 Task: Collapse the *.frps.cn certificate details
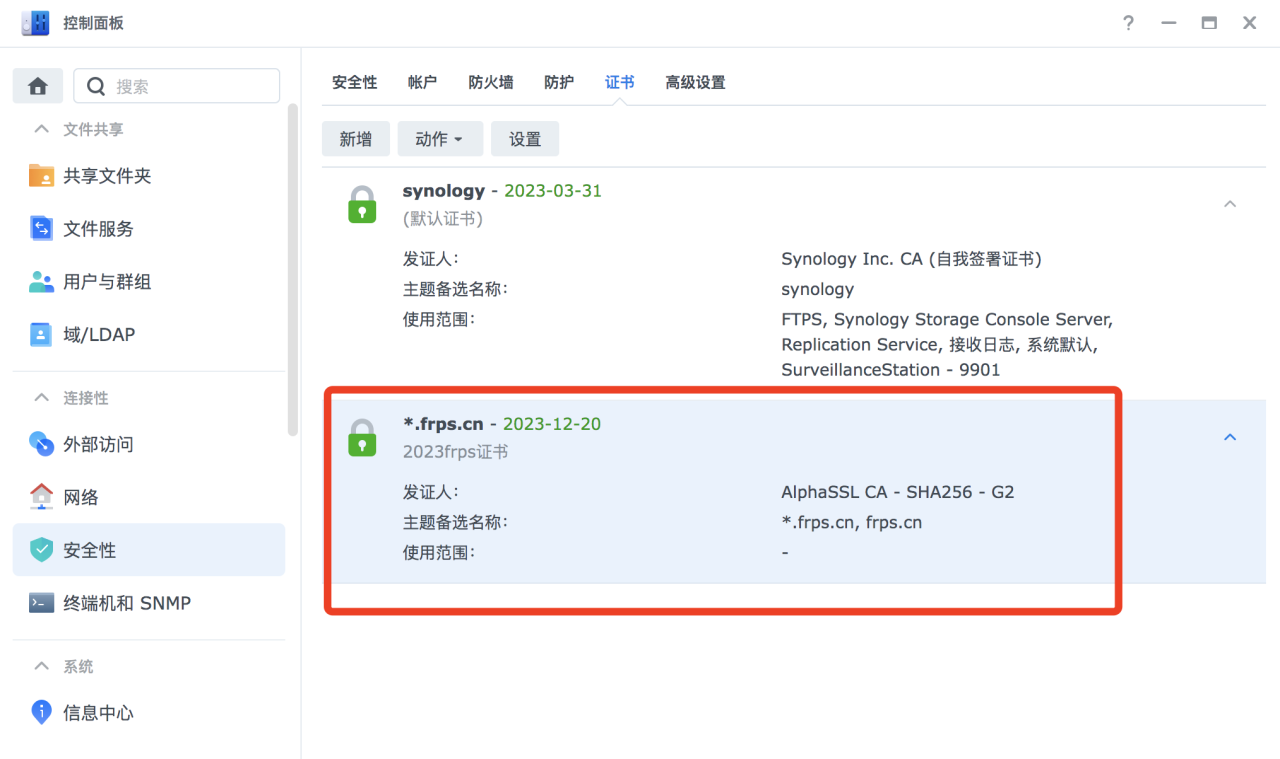[x=1230, y=437]
